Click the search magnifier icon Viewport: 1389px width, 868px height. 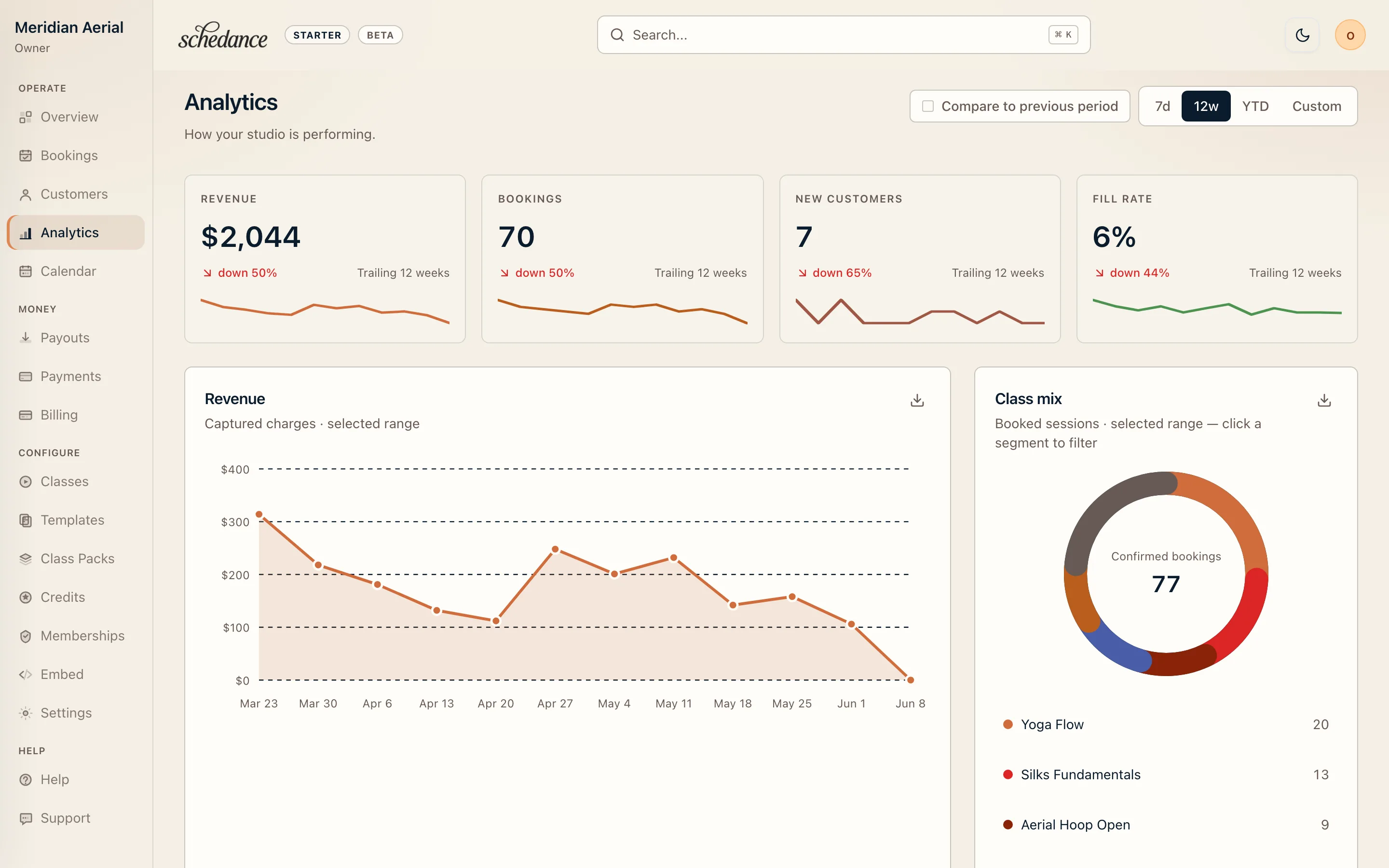pos(617,35)
